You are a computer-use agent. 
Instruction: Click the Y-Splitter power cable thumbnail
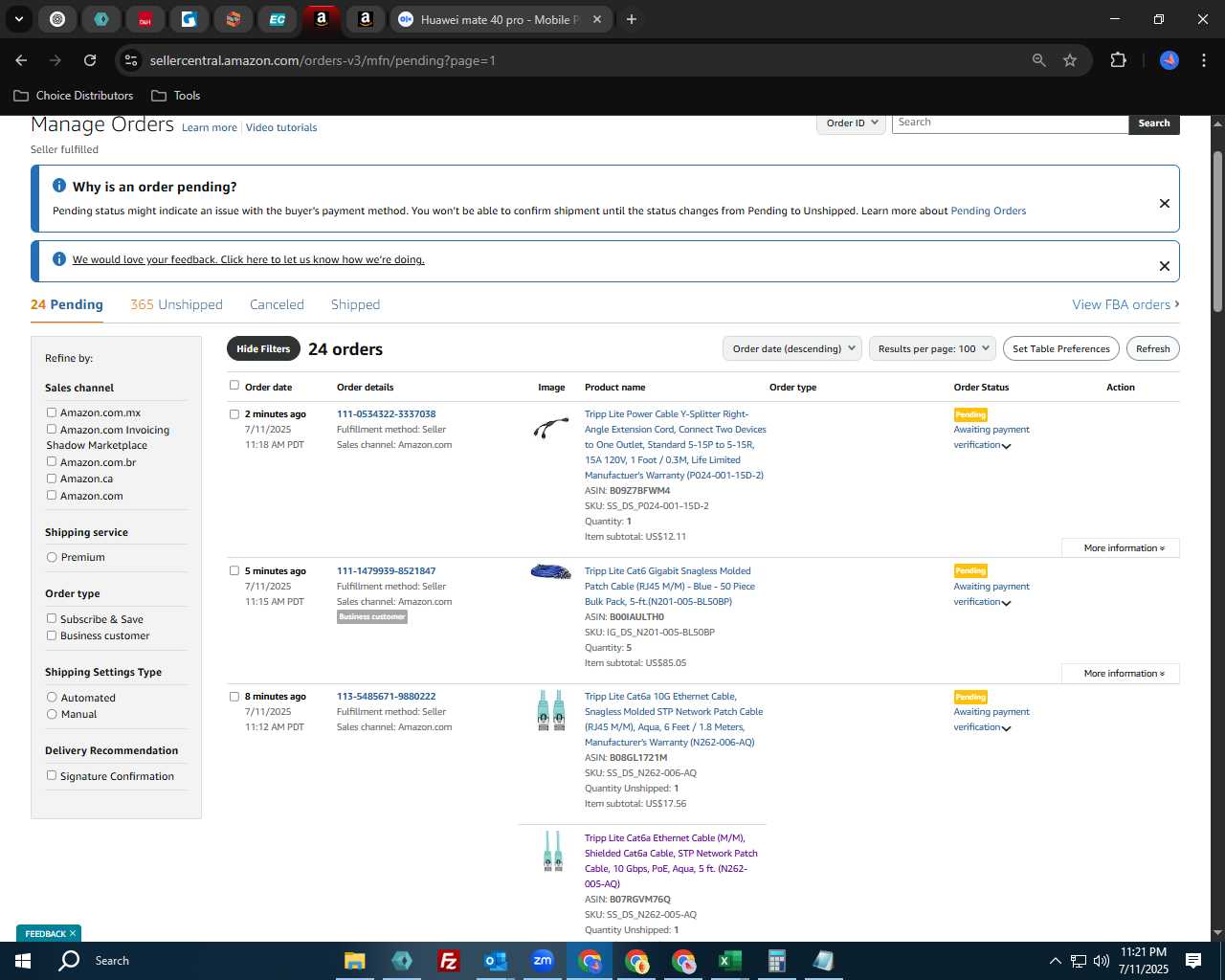(x=551, y=429)
